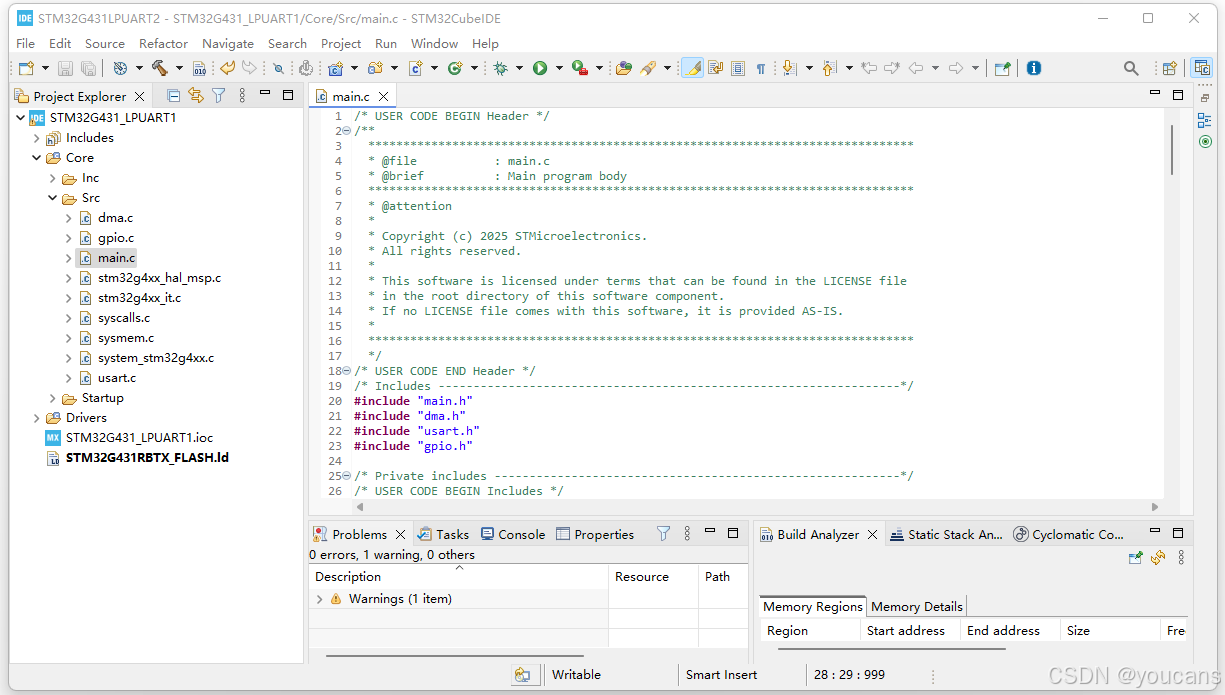Click the Open Perspective icon
Viewport: 1225px width, 695px height.
[1168, 68]
